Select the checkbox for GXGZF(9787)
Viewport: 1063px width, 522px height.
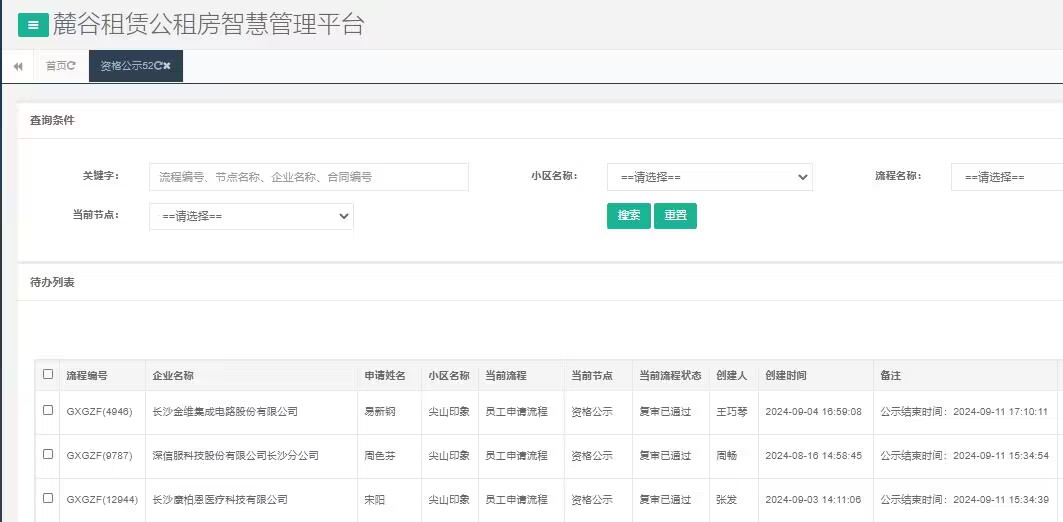tap(48, 454)
